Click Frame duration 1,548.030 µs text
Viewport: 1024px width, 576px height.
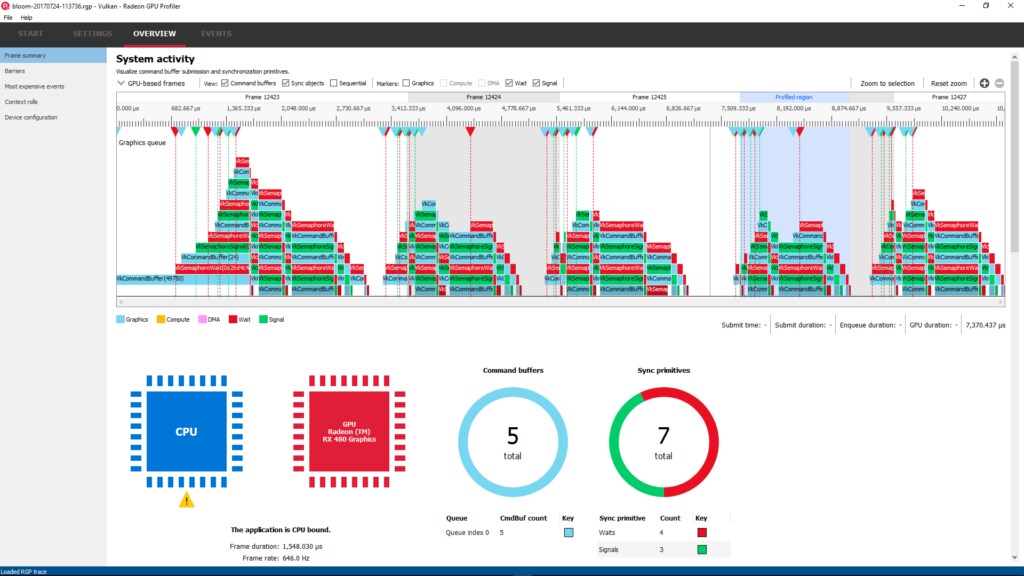pyautogui.click(x=276, y=546)
